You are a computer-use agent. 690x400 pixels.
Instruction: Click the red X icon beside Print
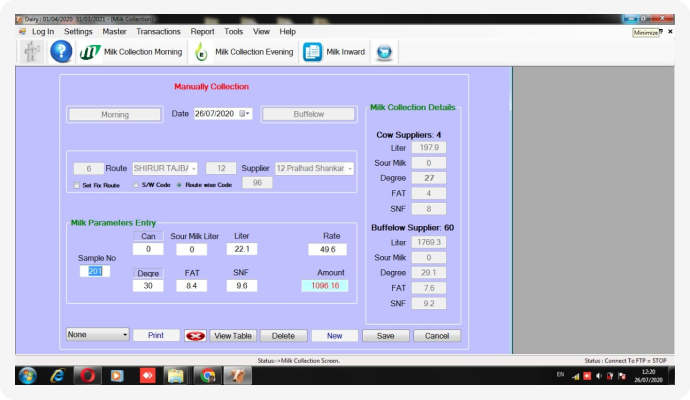pyautogui.click(x=195, y=335)
